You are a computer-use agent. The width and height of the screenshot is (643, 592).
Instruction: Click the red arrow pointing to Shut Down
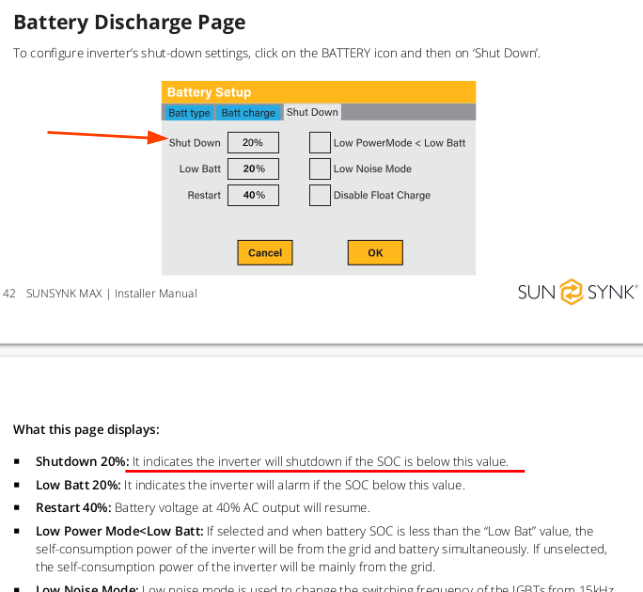(107, 136)
